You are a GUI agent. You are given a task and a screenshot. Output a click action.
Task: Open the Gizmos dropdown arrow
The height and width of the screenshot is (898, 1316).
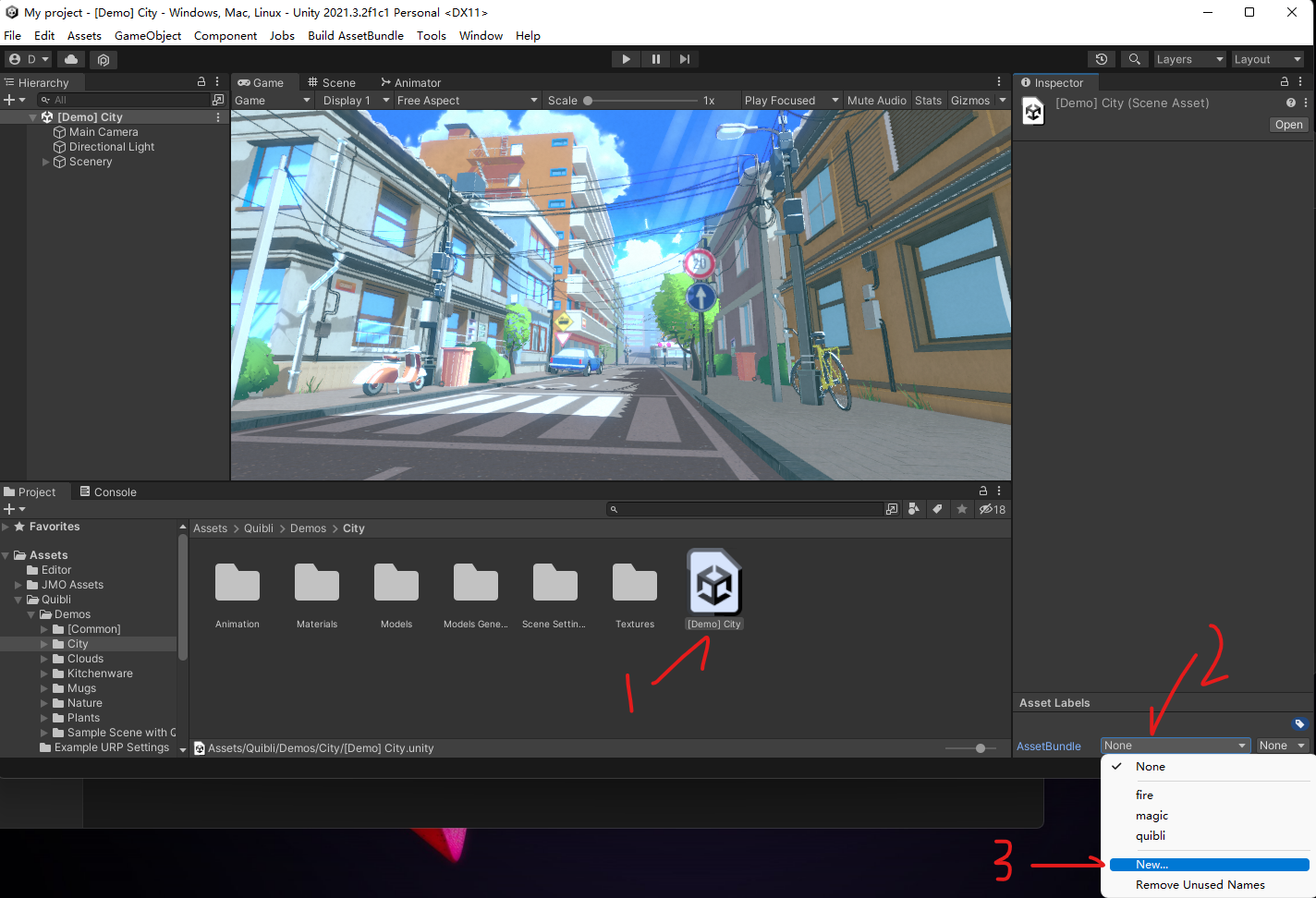[1003, 101]
